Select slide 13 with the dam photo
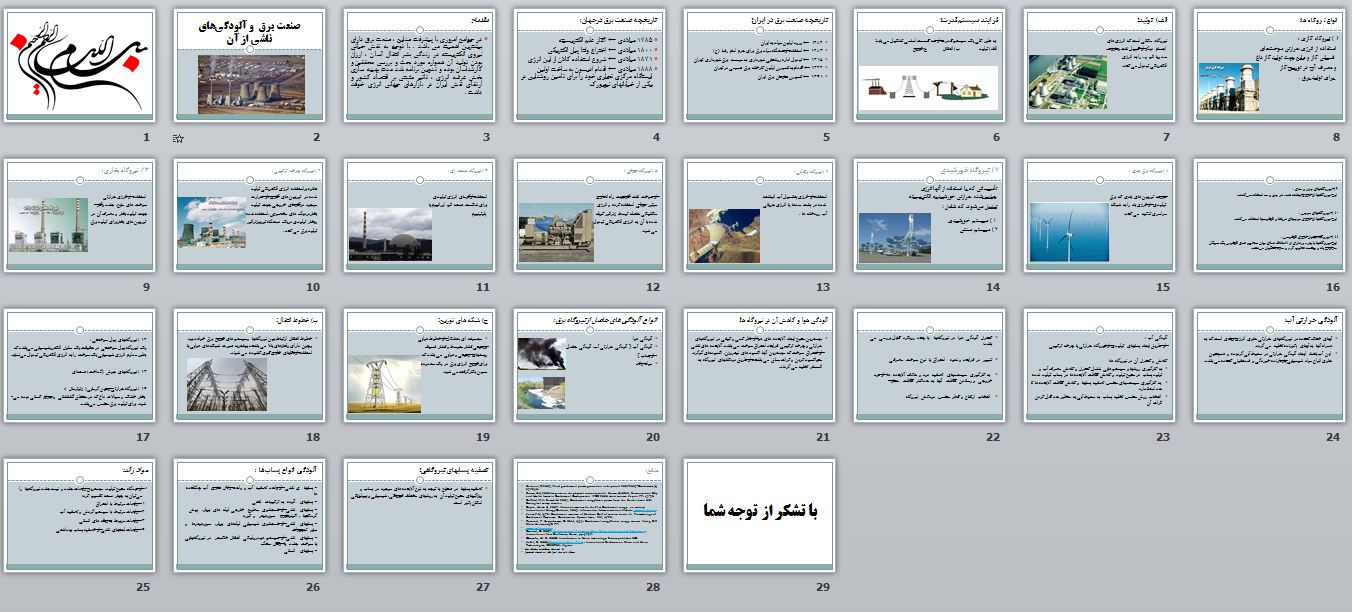 (x=760, y=216)
